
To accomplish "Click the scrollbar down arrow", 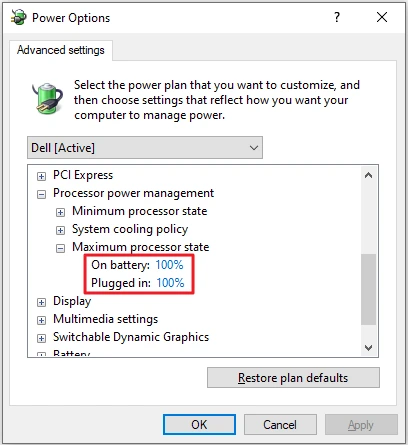I will [368, 348].
